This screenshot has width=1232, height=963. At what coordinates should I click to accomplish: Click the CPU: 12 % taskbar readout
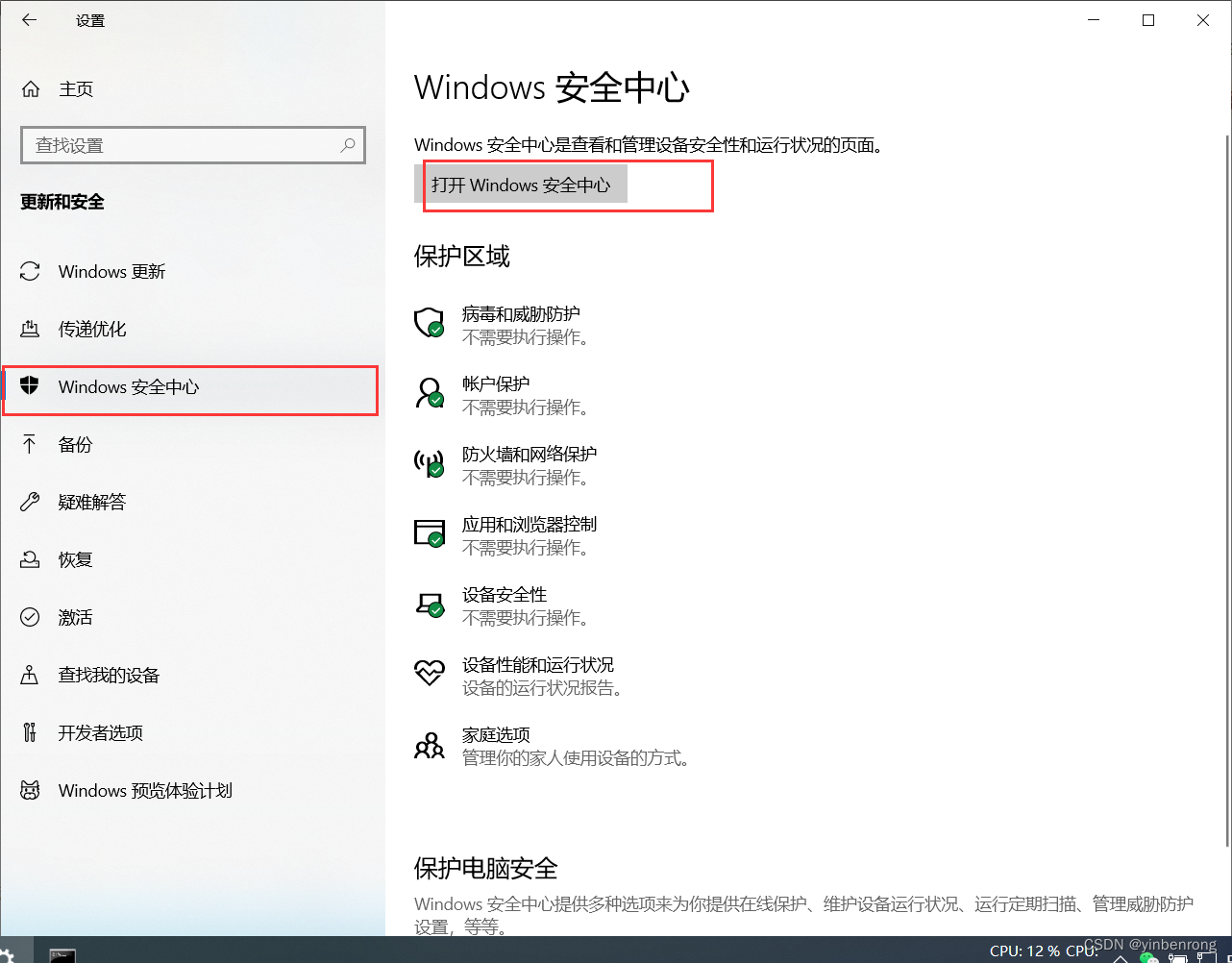[1024, 951]
